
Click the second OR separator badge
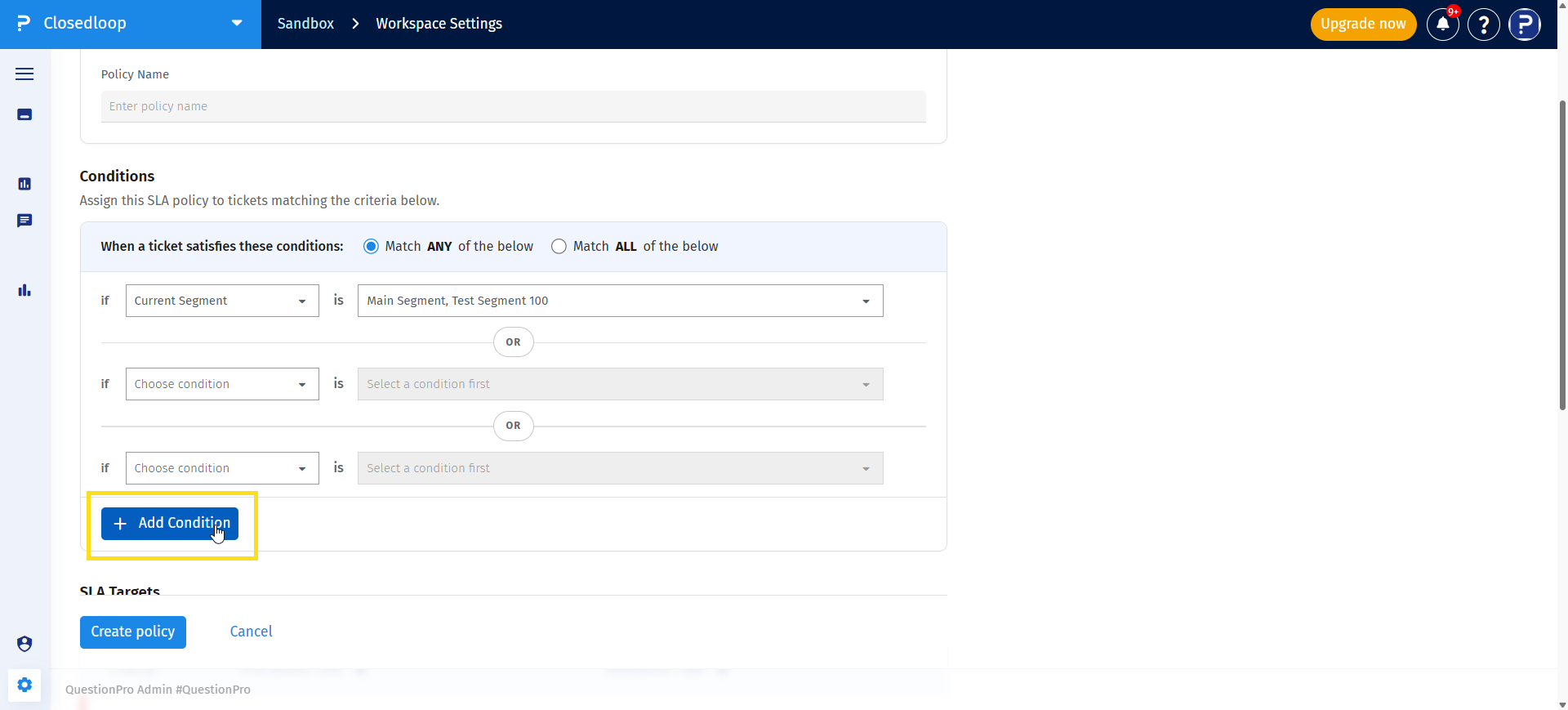tap(513, 426)
